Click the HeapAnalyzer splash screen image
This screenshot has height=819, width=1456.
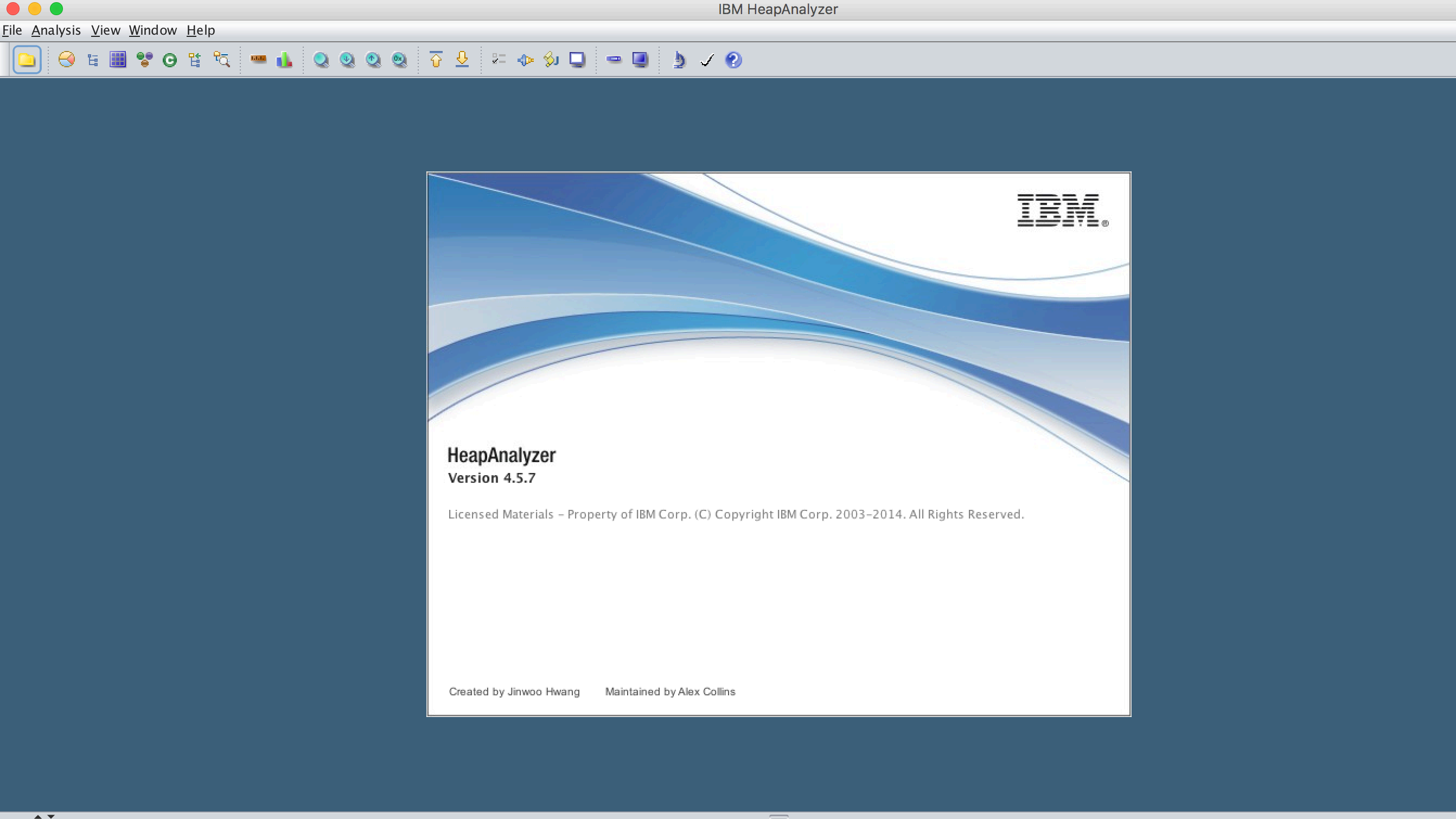click(x=778, y=444)
